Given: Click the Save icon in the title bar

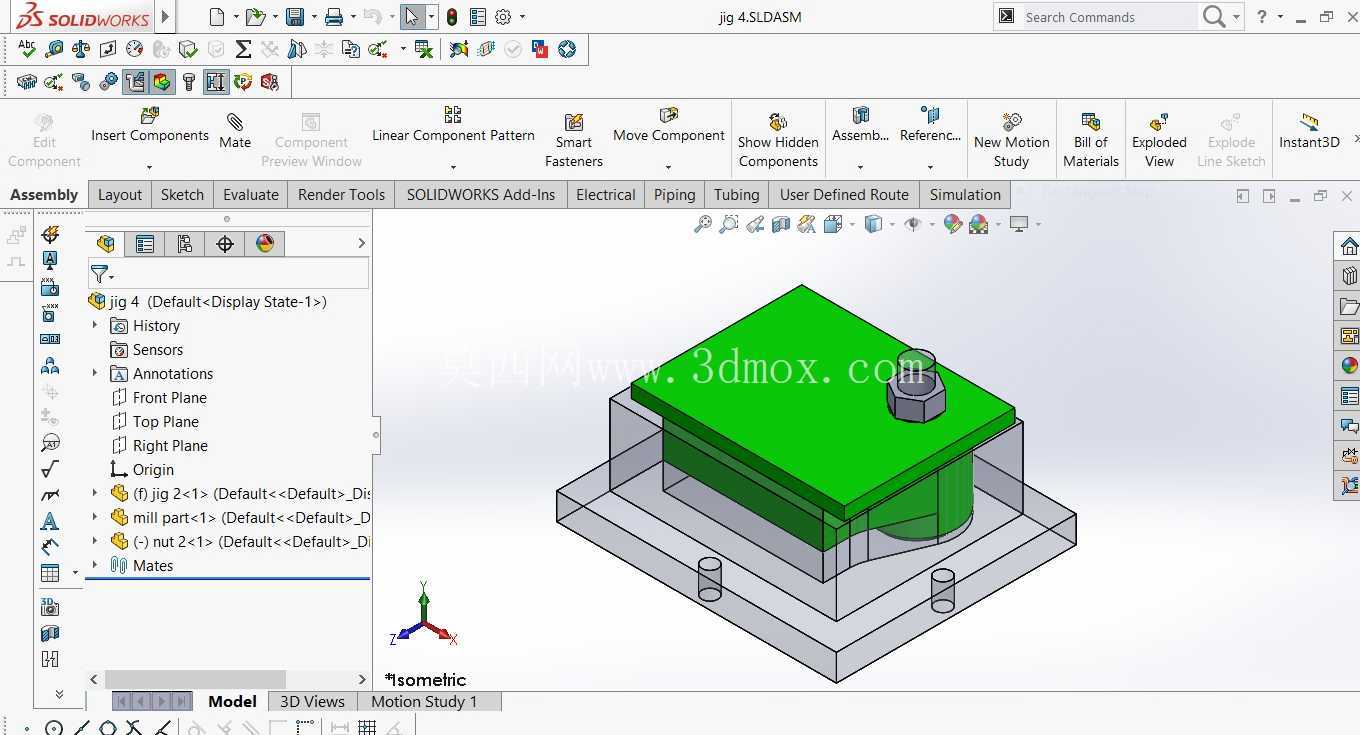Looking at the screenshot, I should point(294,17).
